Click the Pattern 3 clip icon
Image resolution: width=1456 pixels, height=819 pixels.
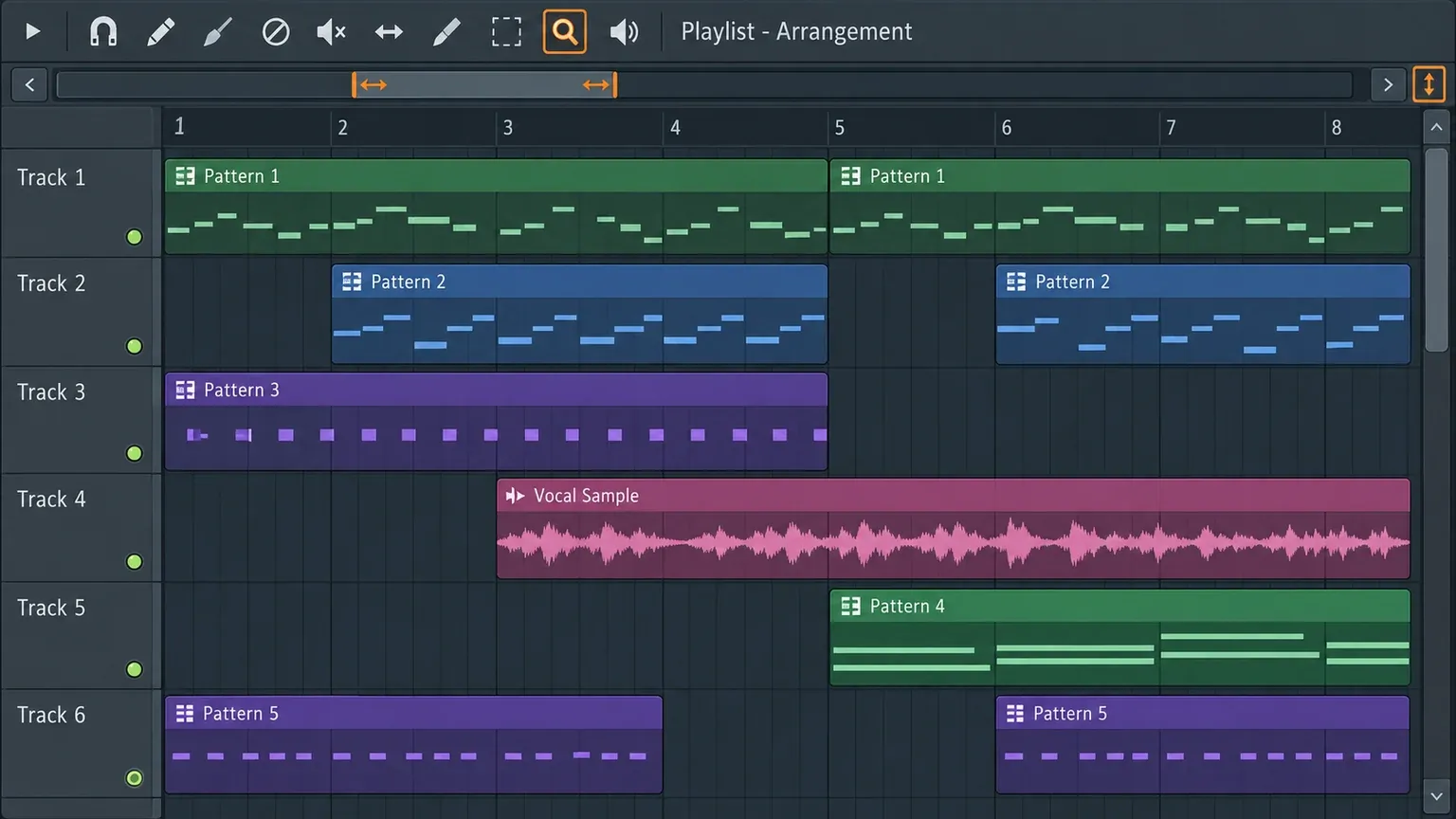coord(185,390)
